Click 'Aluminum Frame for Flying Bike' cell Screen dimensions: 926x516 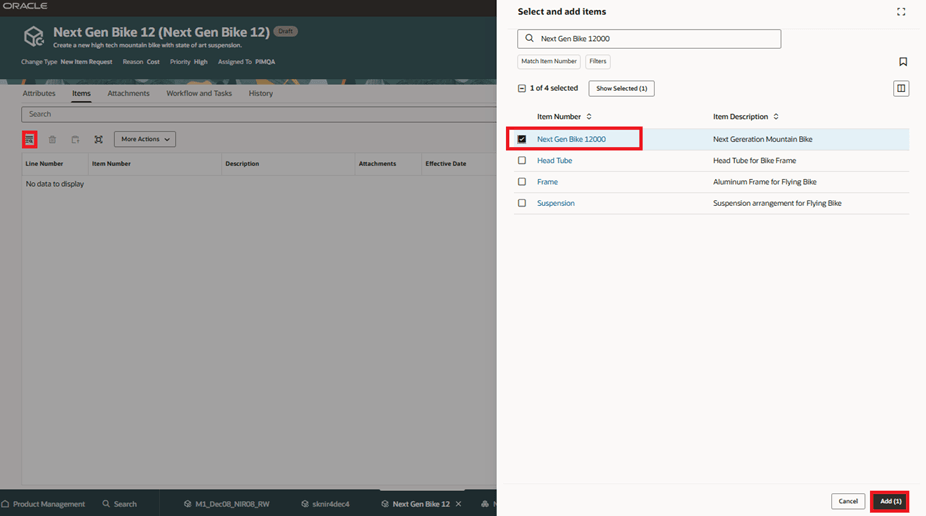coord(765,182)
